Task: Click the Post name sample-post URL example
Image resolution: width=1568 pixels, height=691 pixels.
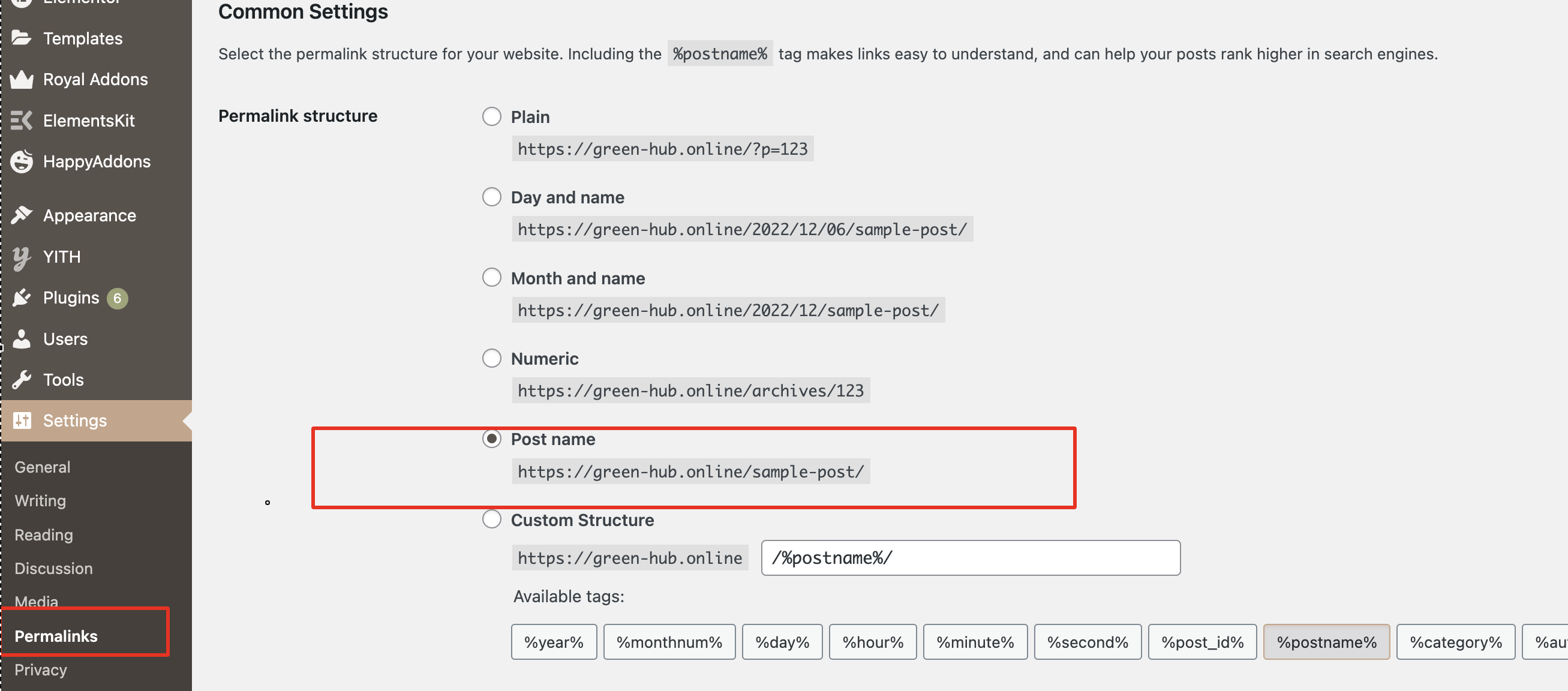Action: click(x=691, y=471)
